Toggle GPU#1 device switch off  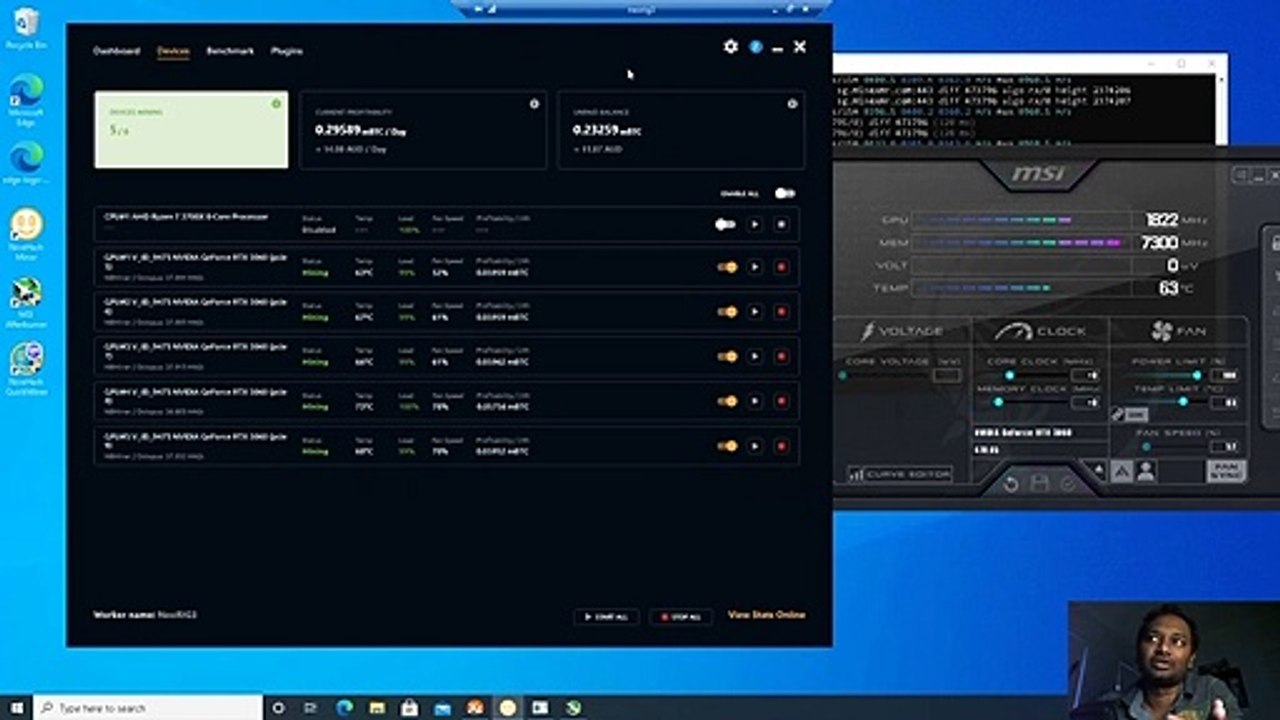[x=727, y=267]
